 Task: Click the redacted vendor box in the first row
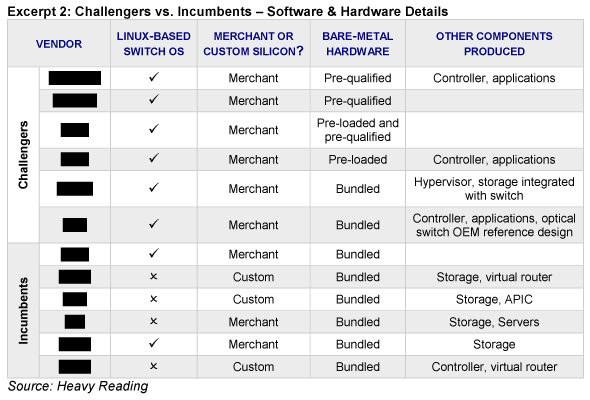coord(75,78)
